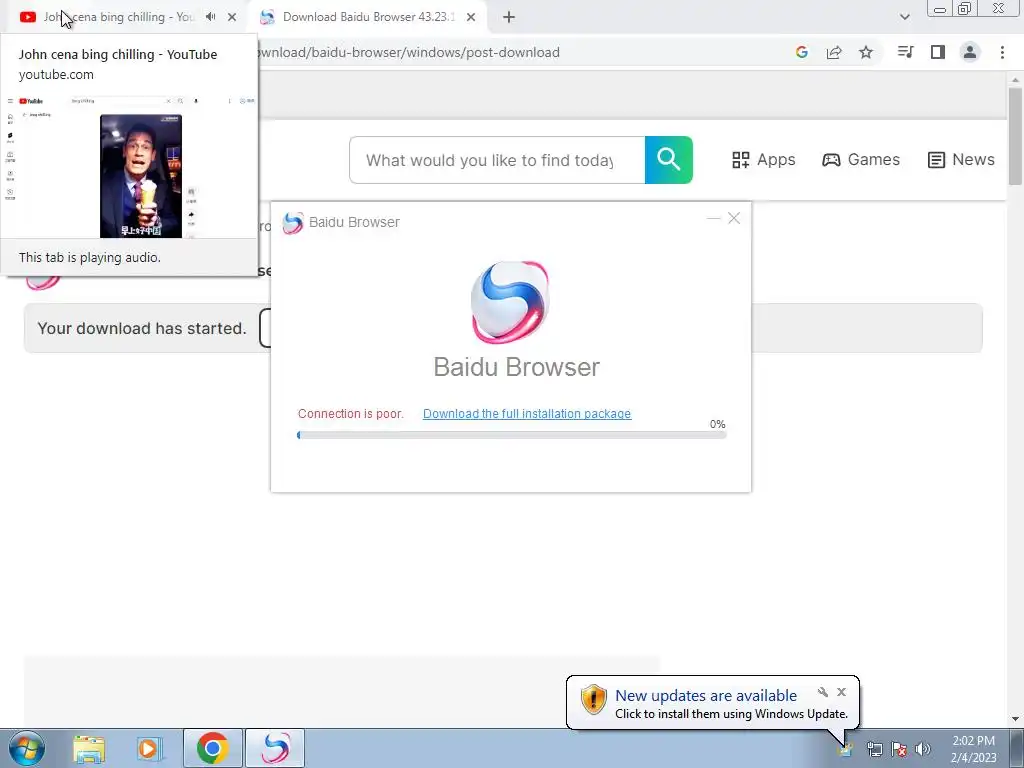Open the volume speaker tray icon
Image resolution: width=1024 pixels, height=768 pixels.
[923, 749]
